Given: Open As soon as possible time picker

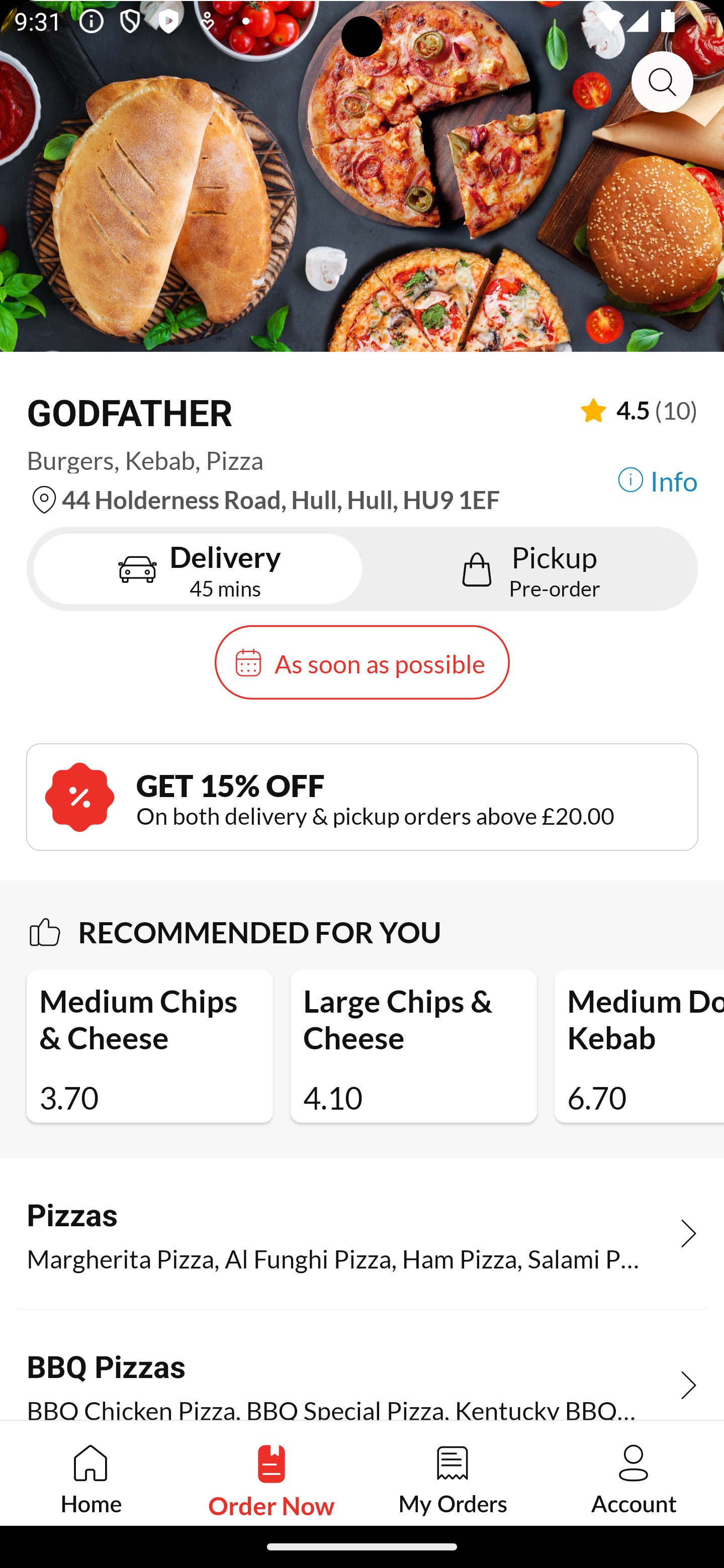Looking at the screenshot, I should point(361,662).
